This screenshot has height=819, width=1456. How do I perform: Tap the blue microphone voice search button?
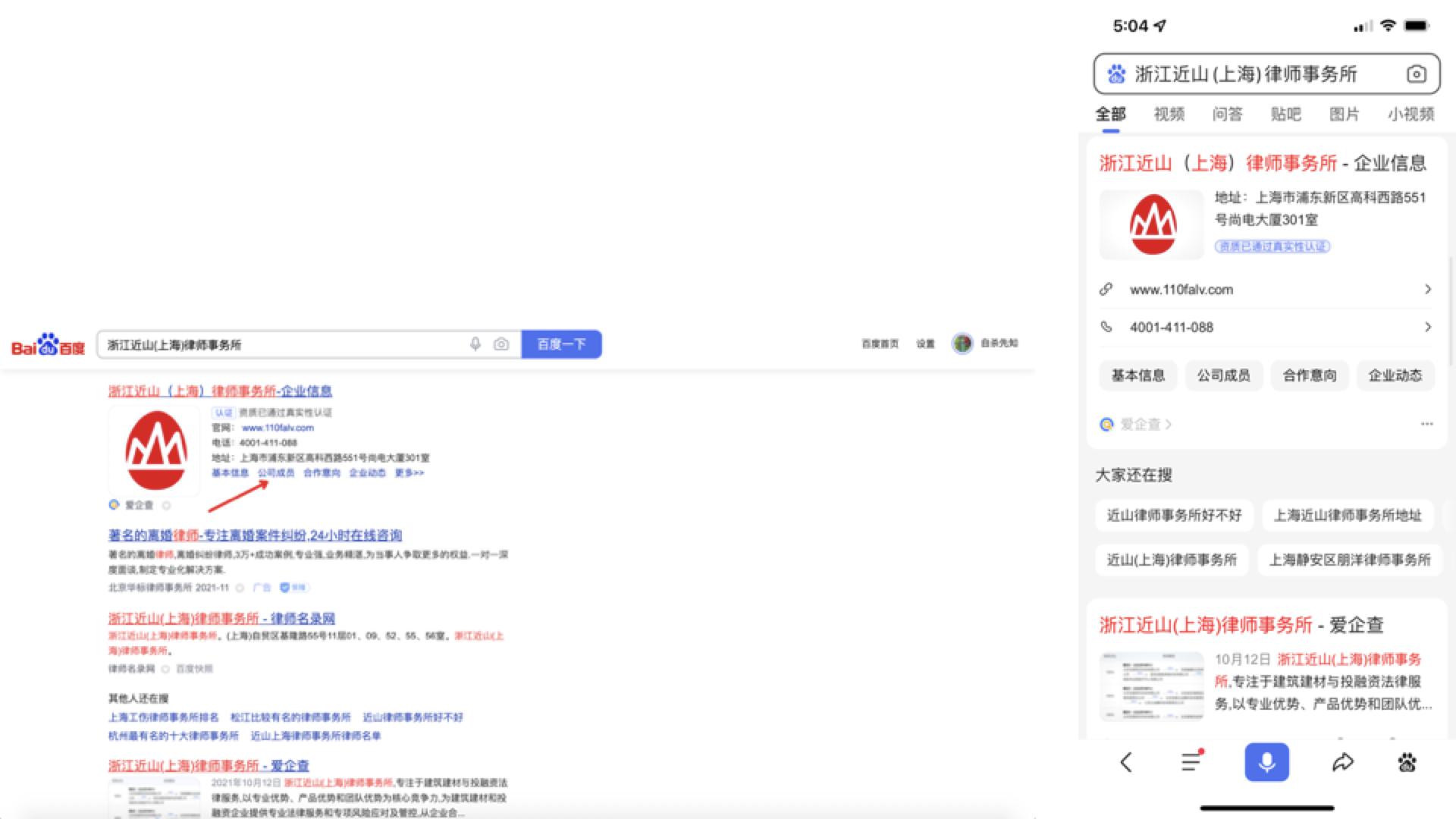(x=1266, y=762)
